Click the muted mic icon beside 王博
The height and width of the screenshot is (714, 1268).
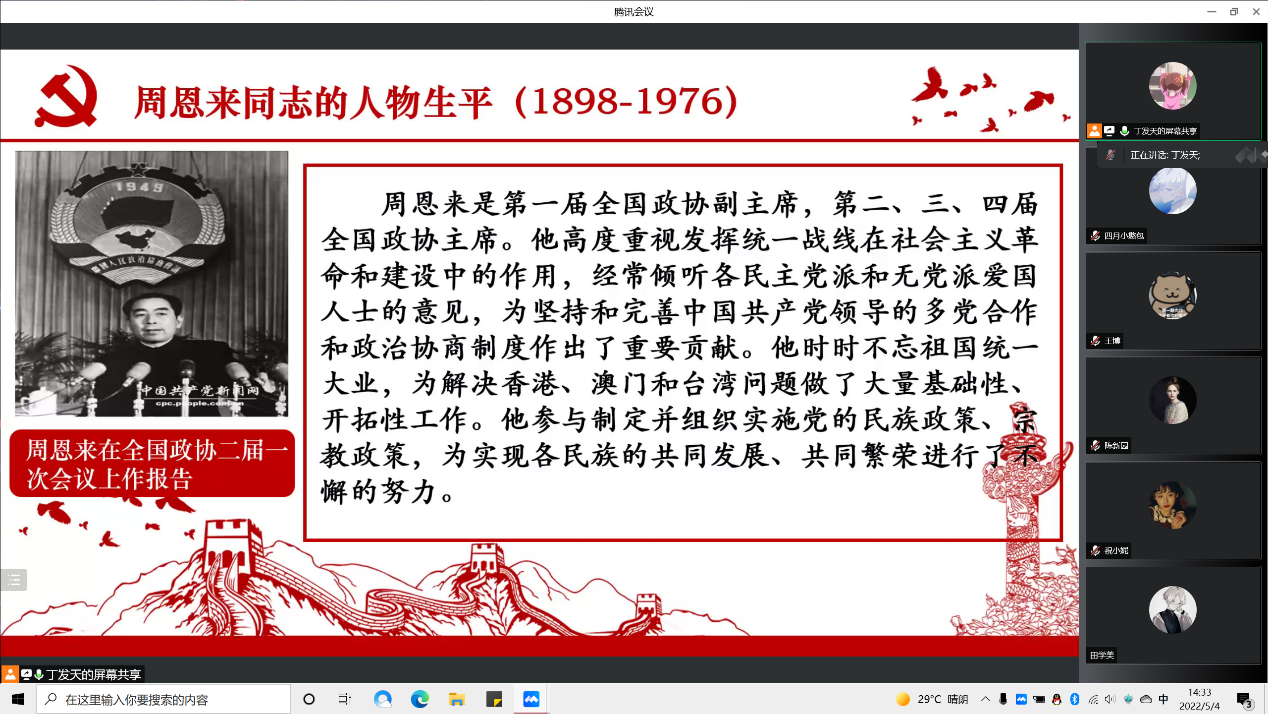(1096, 341)
